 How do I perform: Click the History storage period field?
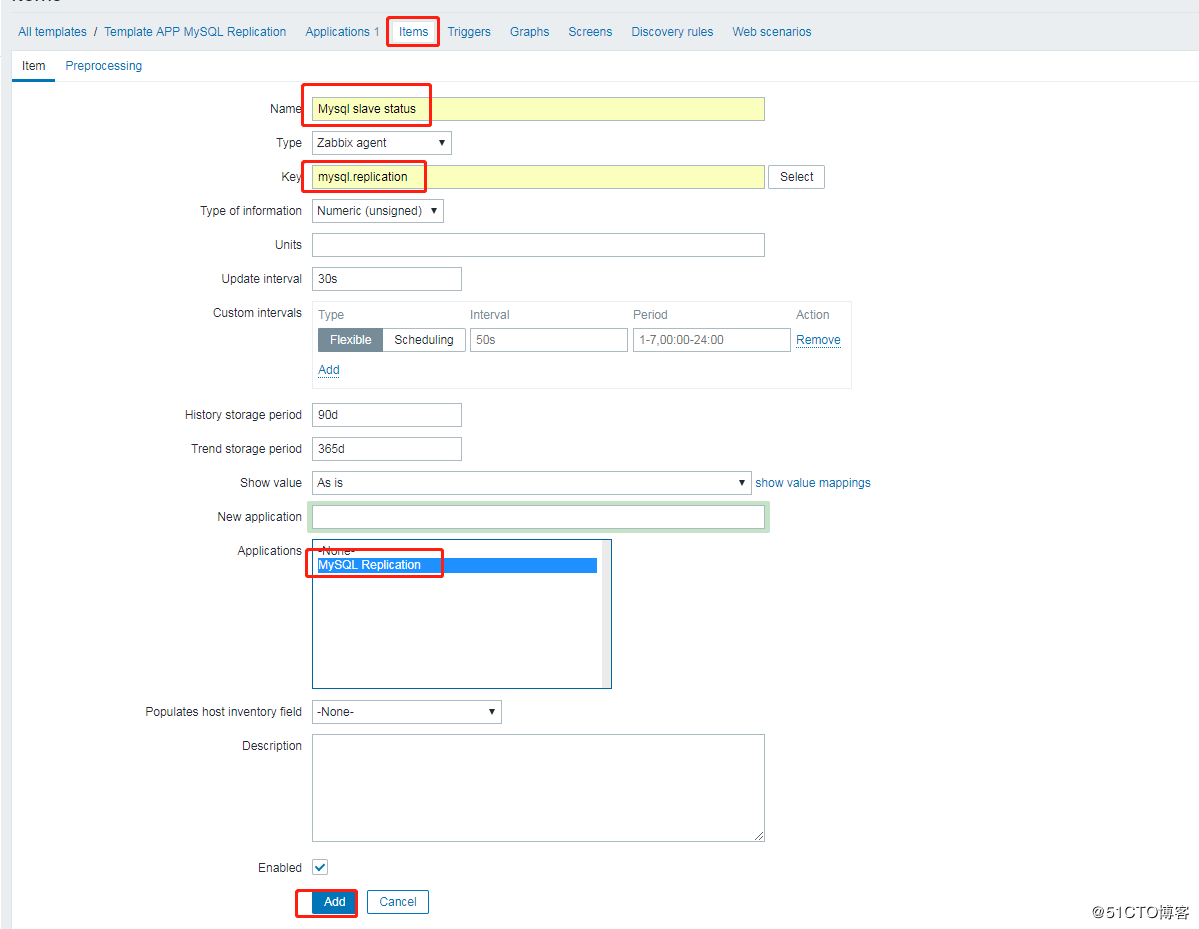pos(387,415)
